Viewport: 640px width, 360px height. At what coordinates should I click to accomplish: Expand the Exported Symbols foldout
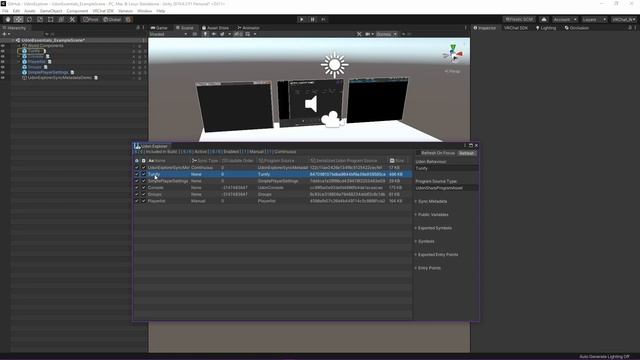point(433,228)
